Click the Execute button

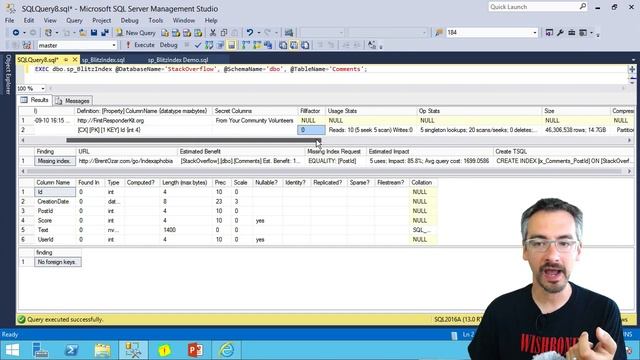tap(140, 45)
